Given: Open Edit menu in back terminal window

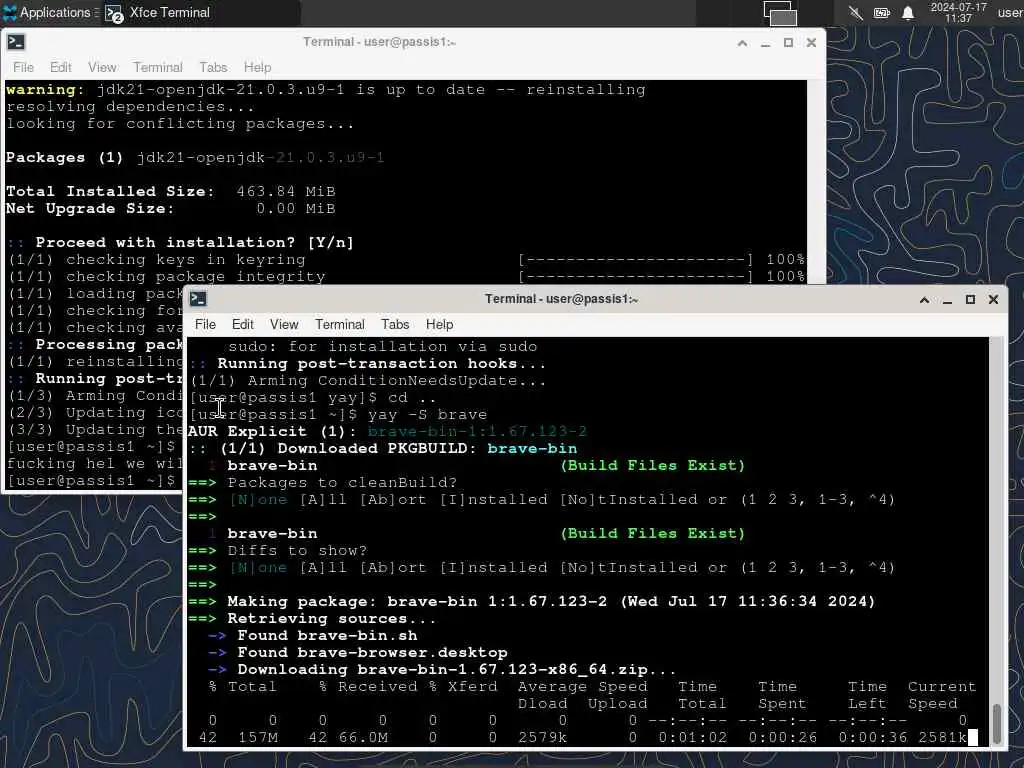Looking at the screenshot, I should tap(61, 67).
